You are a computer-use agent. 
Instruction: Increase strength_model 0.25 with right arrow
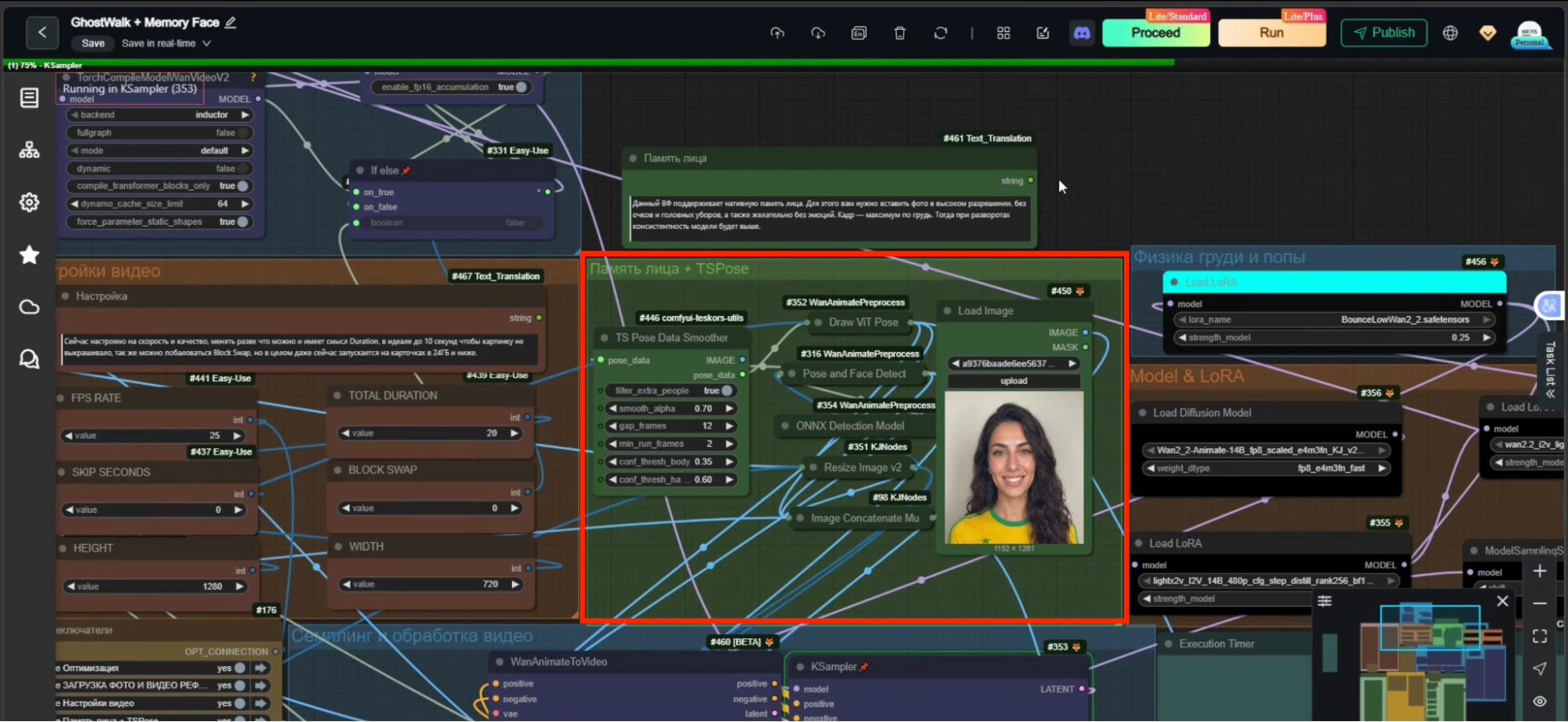pyautogui.click(x=1486, y=338)
